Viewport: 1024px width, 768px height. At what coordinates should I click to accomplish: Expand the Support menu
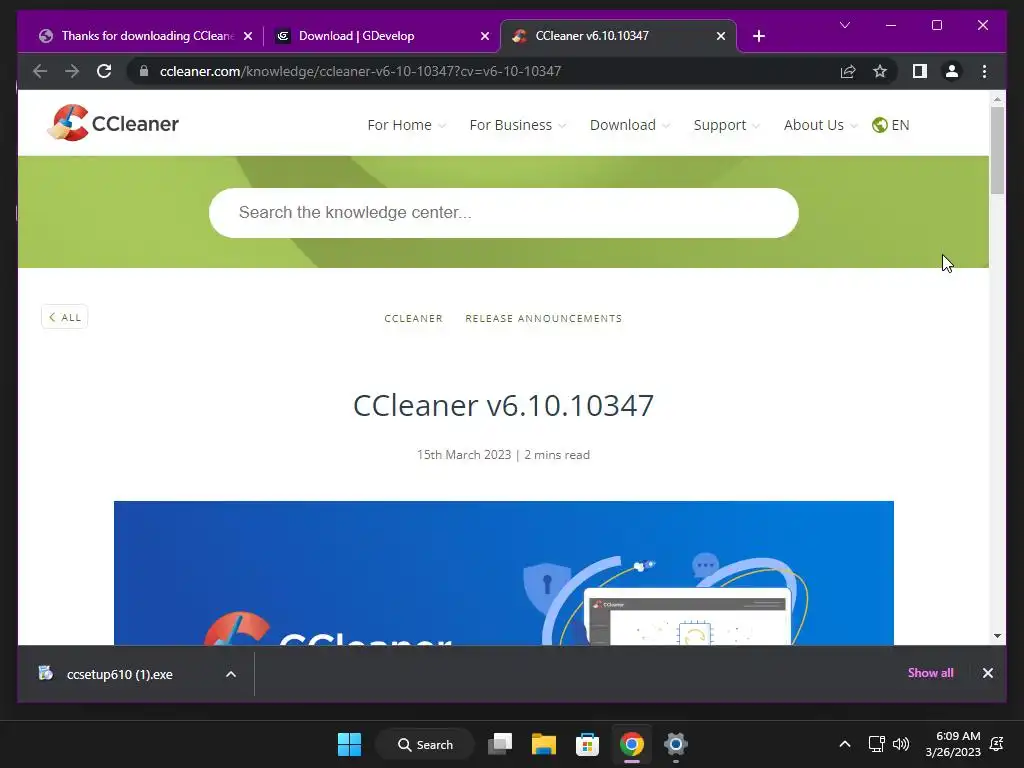click(726, 125)
